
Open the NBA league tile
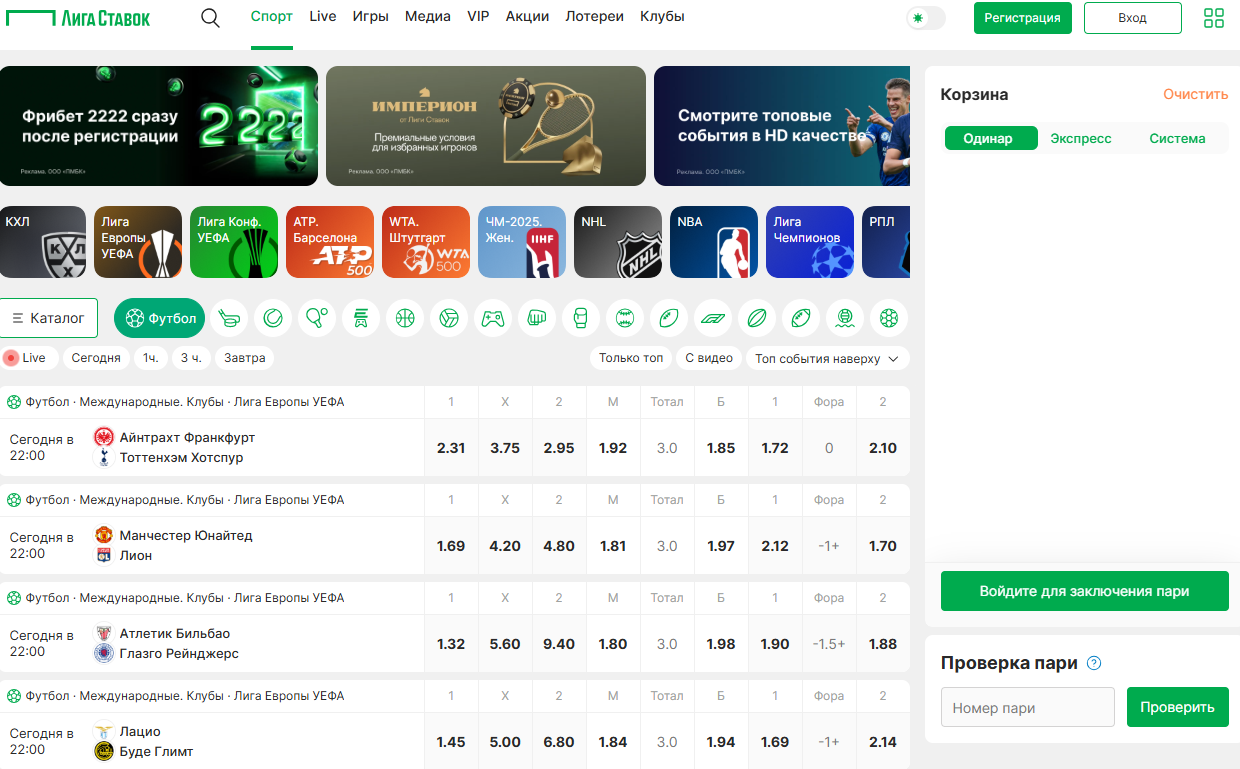pos(714,242)
